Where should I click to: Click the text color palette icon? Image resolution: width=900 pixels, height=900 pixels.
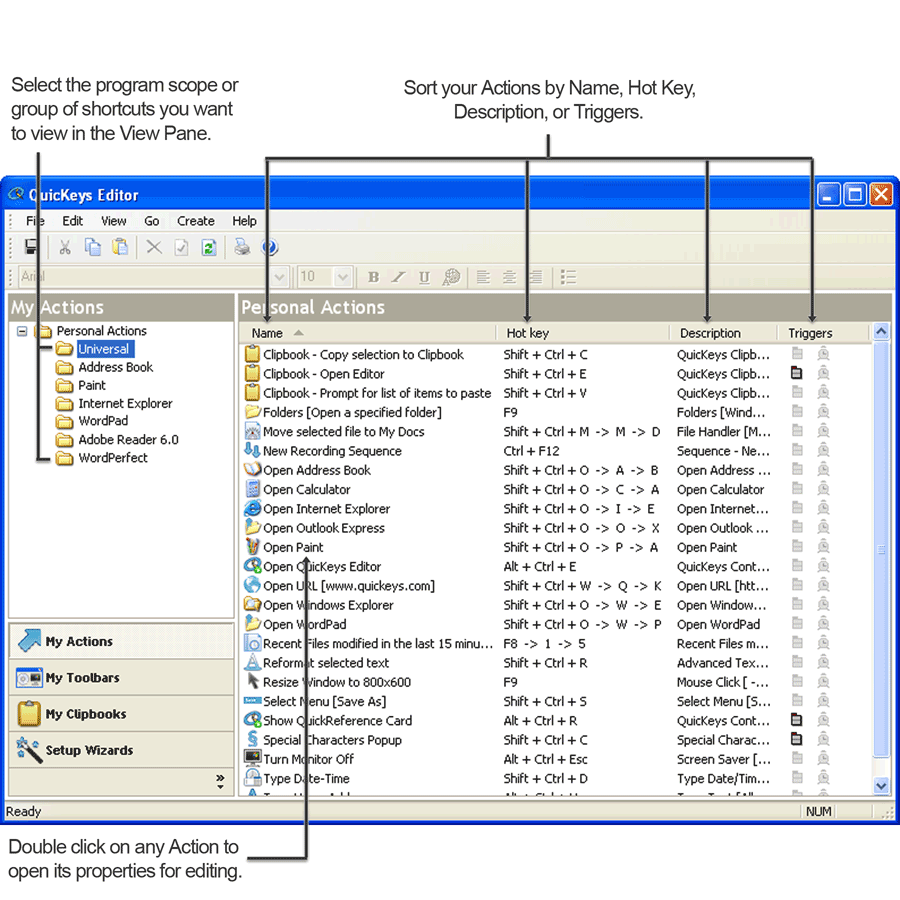tap(452, 277)
